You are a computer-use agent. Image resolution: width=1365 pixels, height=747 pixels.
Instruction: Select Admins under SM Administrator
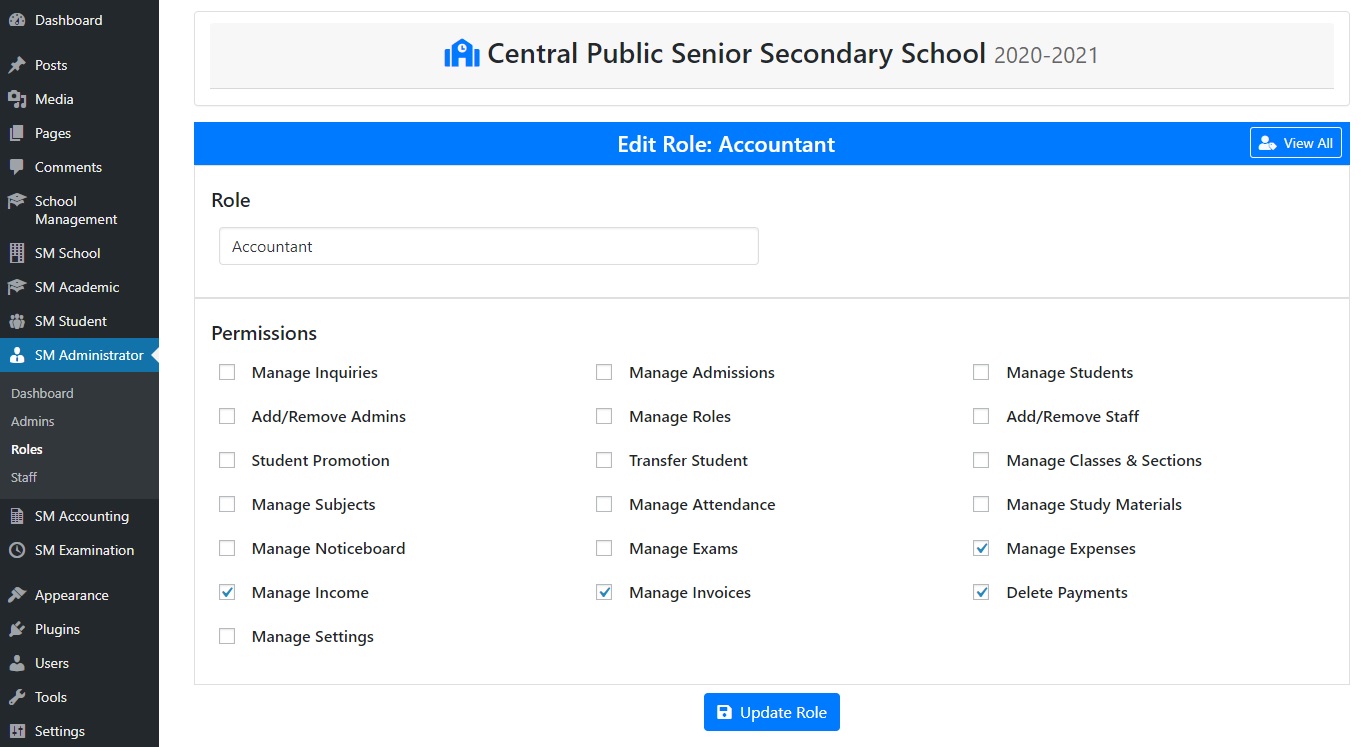tap(32, 421)
